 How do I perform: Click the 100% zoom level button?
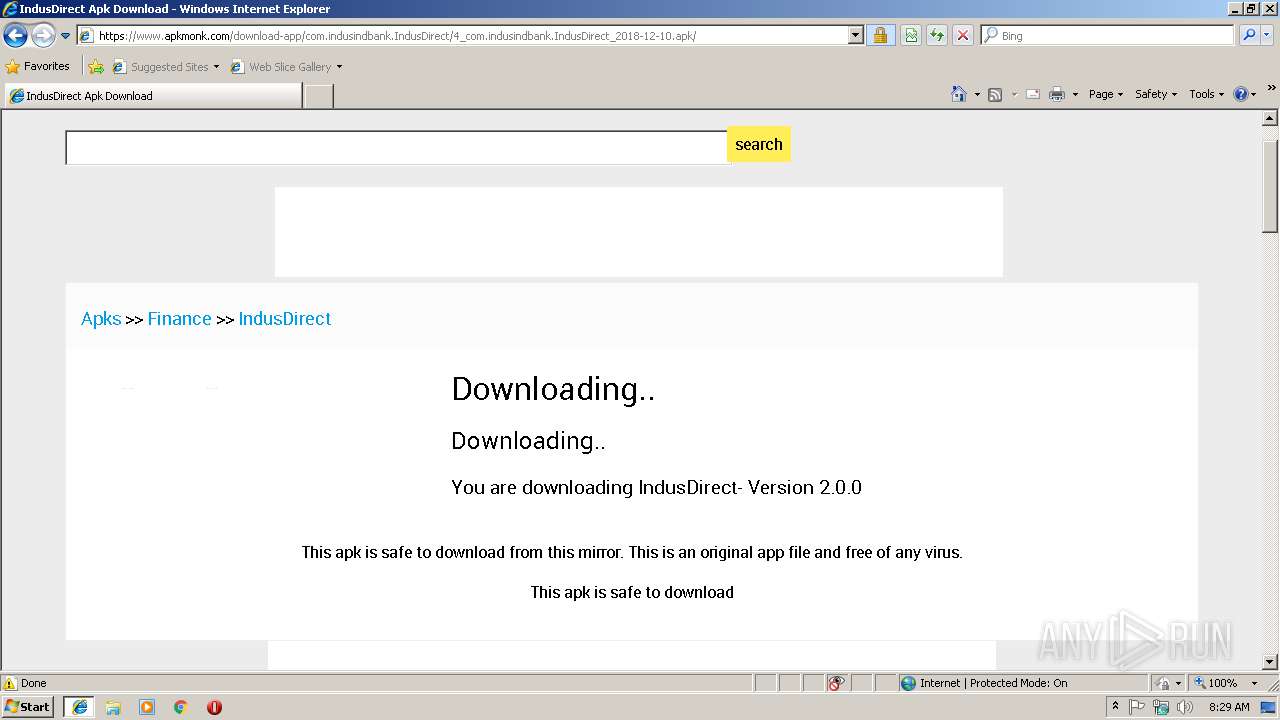tap(1214, 683)
